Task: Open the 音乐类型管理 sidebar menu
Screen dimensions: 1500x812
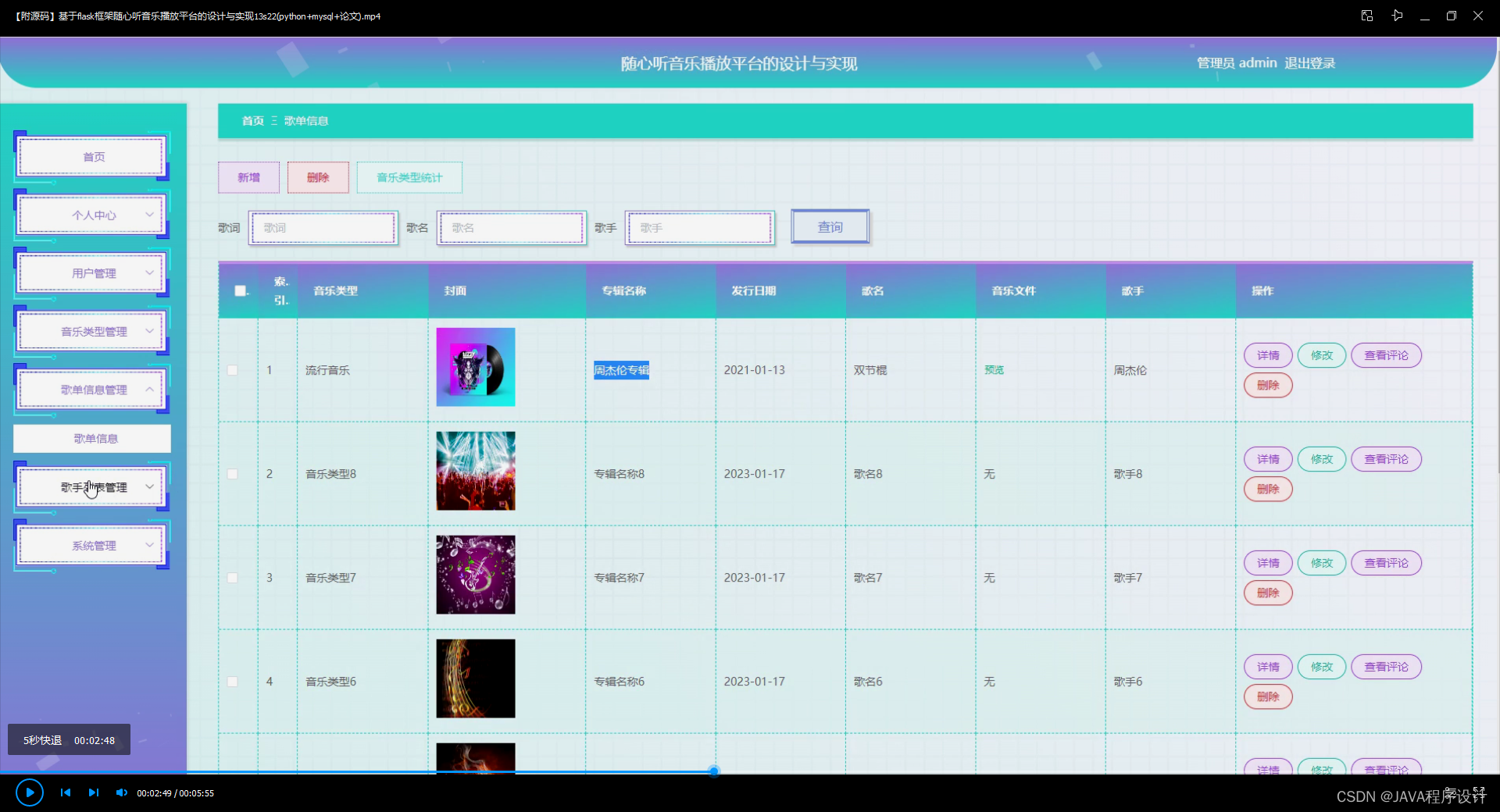Action: (x=92, y=331)
